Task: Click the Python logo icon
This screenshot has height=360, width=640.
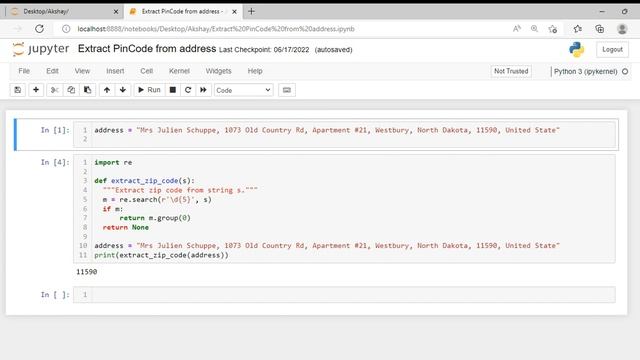Action: [x=577, y=49]
